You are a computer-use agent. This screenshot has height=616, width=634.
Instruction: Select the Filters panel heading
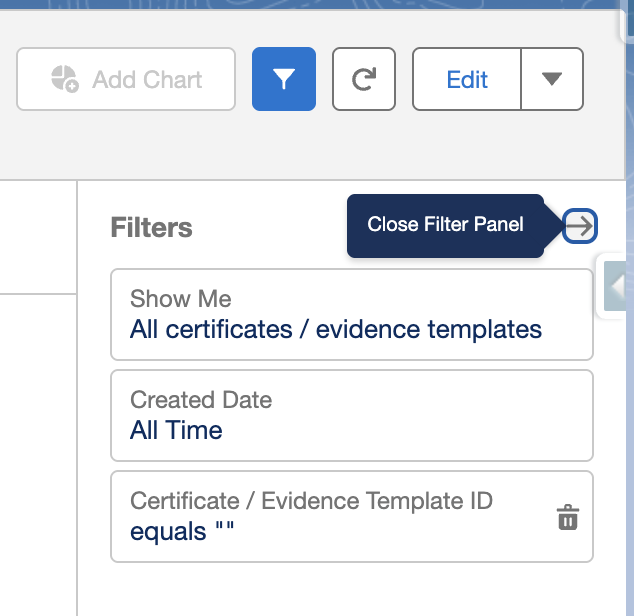pos(152,227)
